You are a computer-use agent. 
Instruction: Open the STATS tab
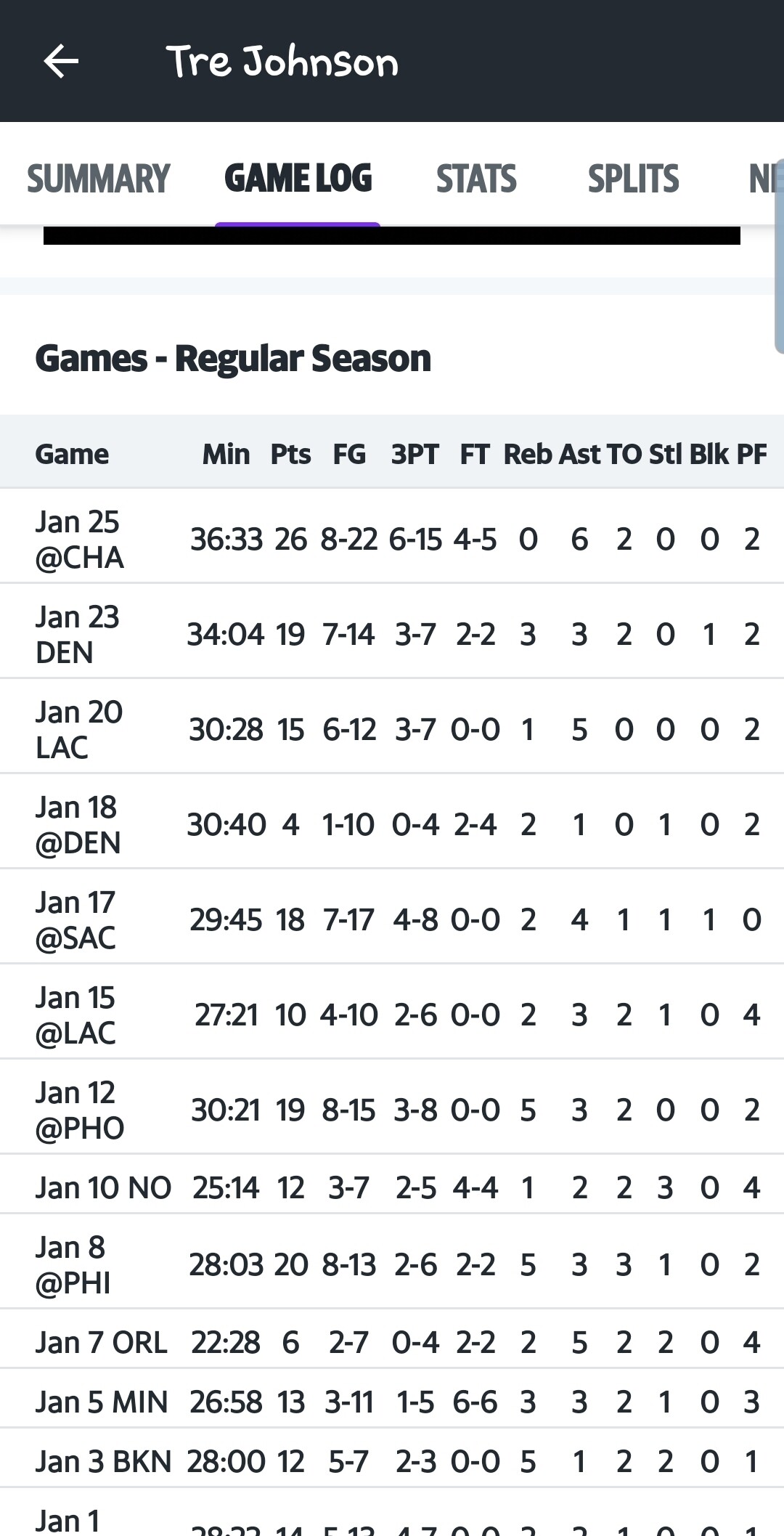click(x=476, y=179)
